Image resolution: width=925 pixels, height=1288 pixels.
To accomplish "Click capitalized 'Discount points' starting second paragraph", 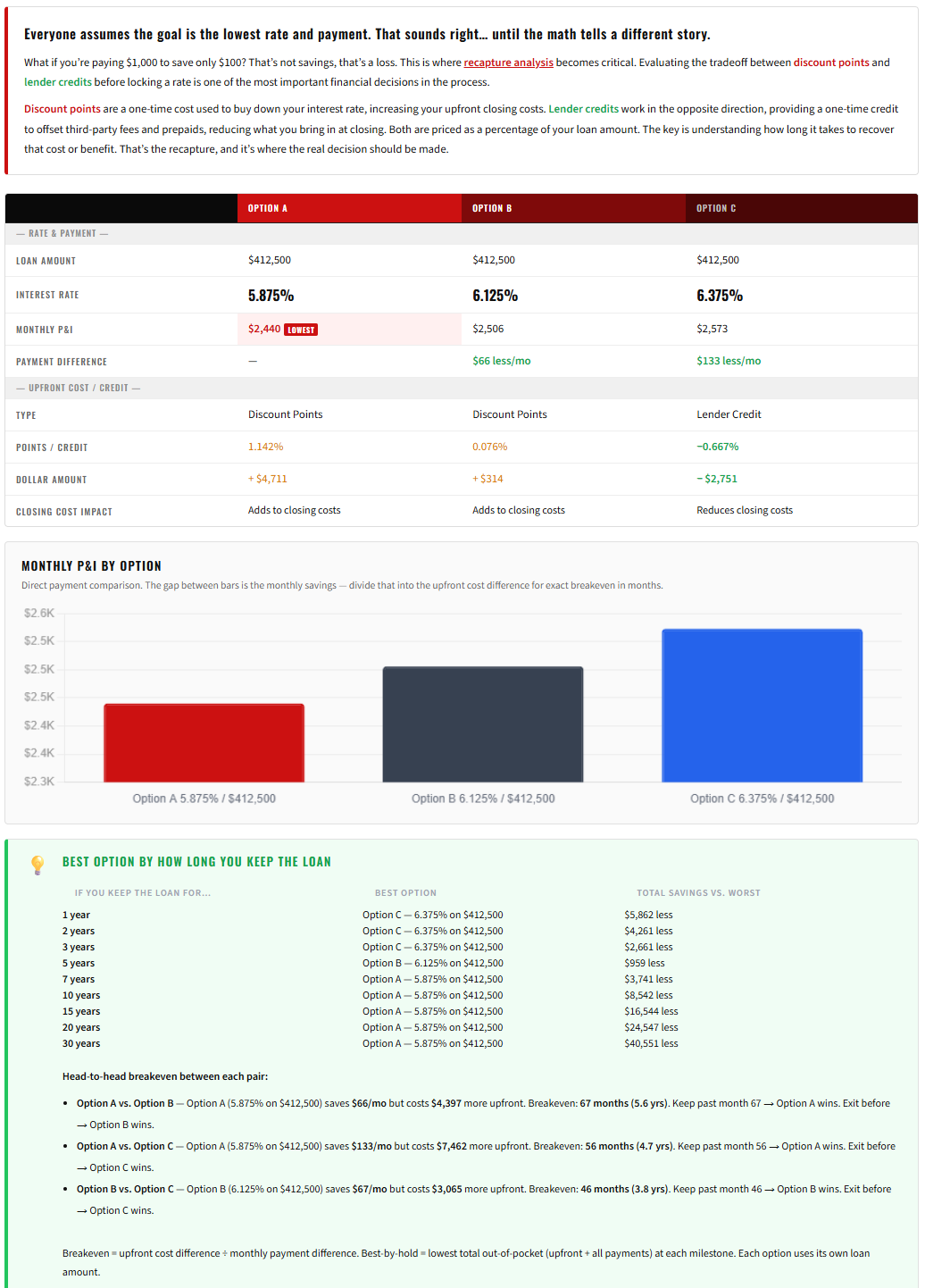I will click(x=62, y=109).
